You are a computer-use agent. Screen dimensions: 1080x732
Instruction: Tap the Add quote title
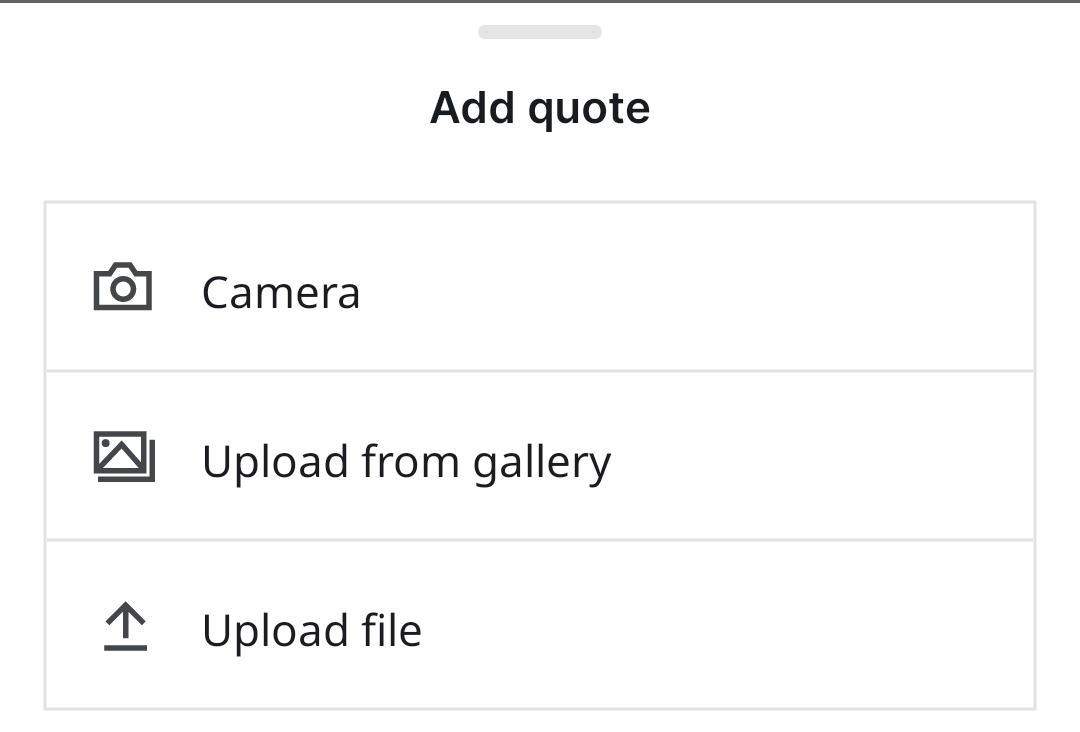click(540, 106)
